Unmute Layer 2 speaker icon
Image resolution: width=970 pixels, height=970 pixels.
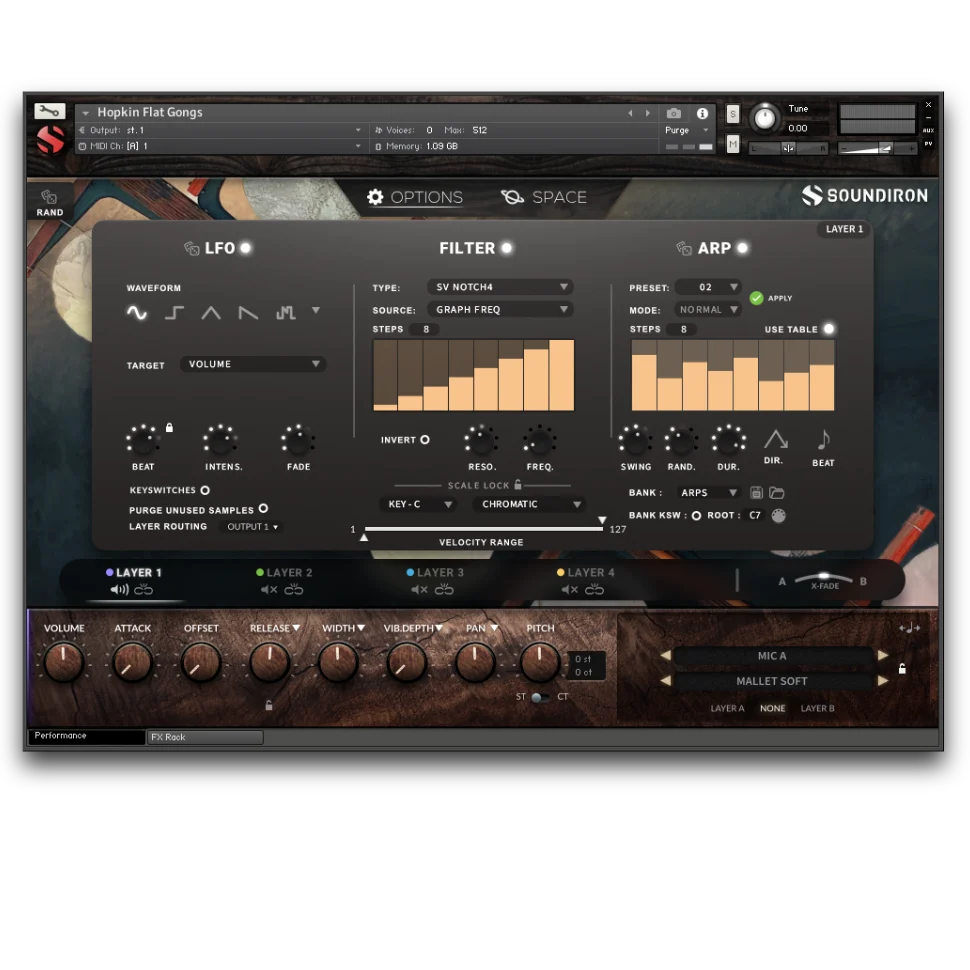(x=269, y=590)
